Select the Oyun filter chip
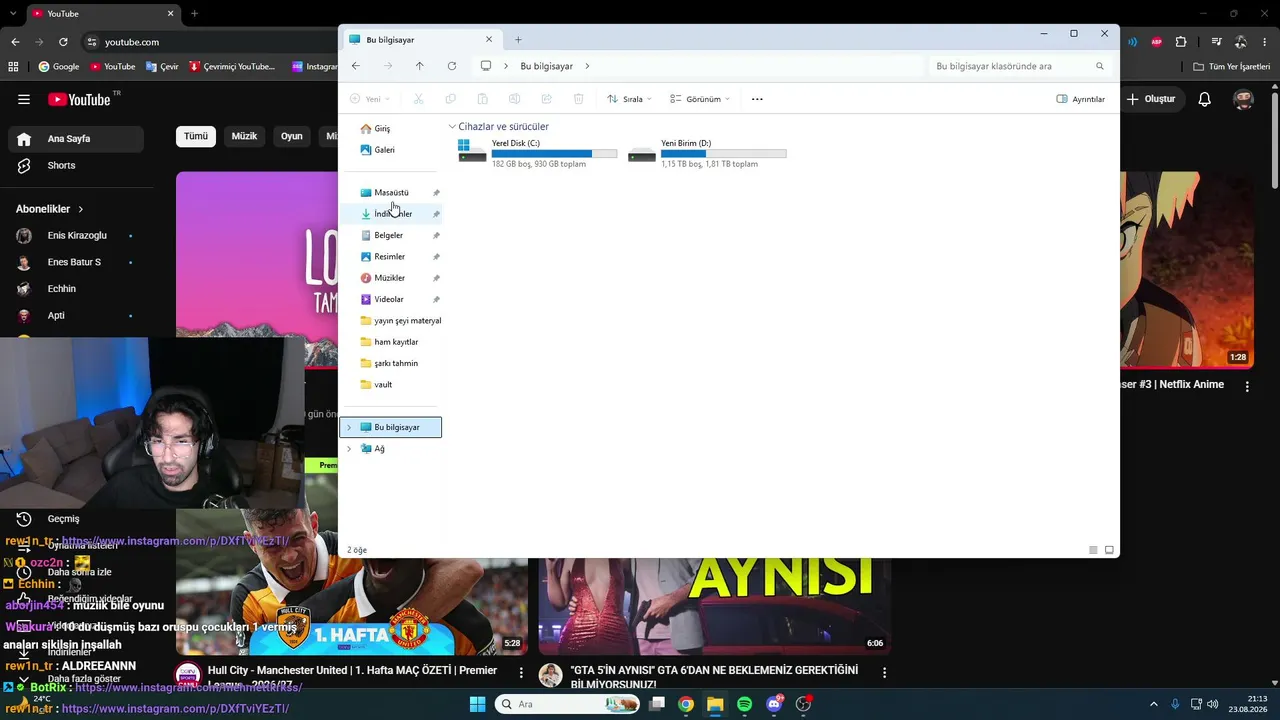The image size is (1280, 720). [291, 136]
